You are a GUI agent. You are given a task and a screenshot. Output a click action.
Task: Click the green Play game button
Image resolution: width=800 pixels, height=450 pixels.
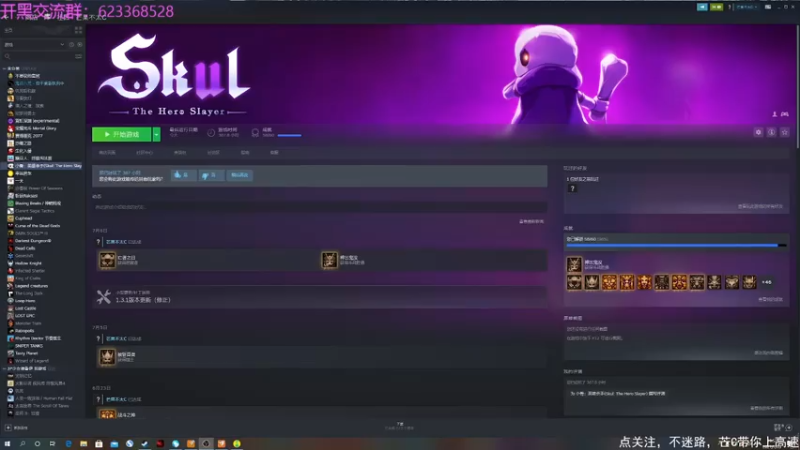tap(121, 134)
